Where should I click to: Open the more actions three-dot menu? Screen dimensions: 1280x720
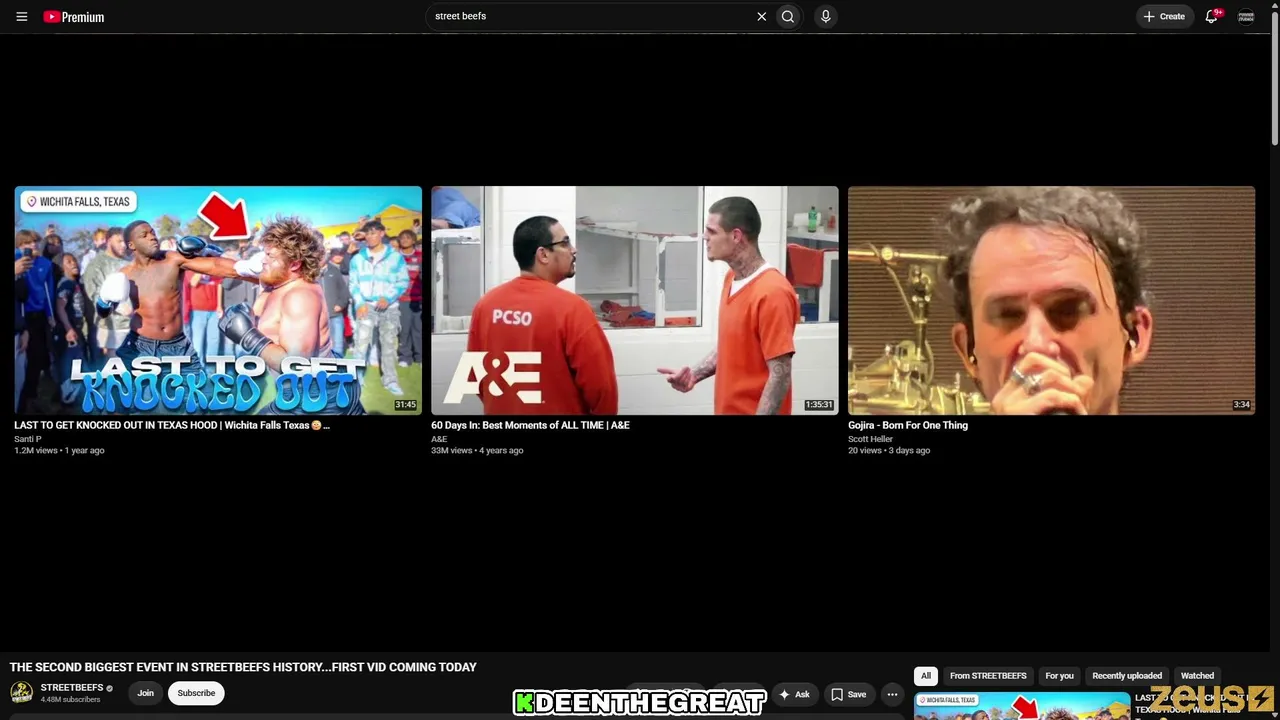click(892, 694)
